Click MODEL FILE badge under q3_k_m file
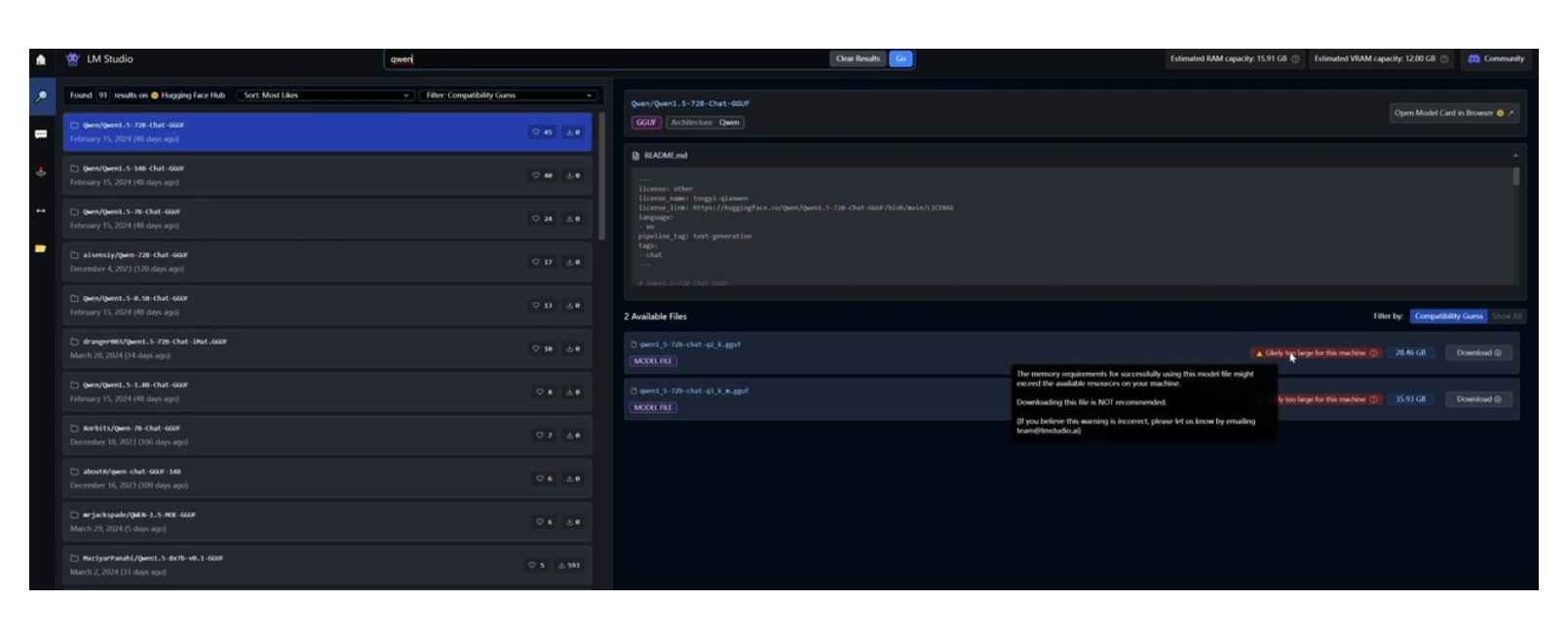Viewport: 1568px width, 639px height. coord(653,408)
